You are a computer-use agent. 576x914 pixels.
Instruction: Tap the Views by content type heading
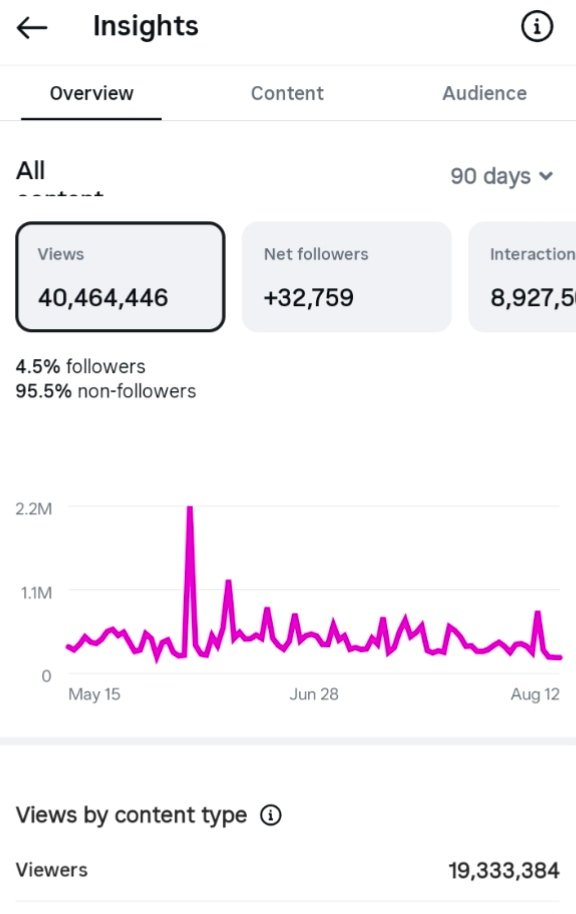pyautogui.click(x=131, y=815)
